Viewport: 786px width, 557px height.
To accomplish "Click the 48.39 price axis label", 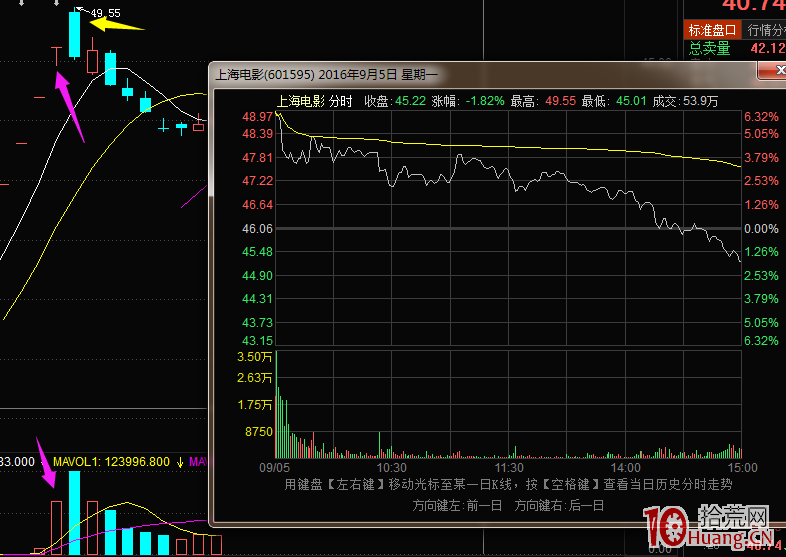I will click(x=258, y=134).
